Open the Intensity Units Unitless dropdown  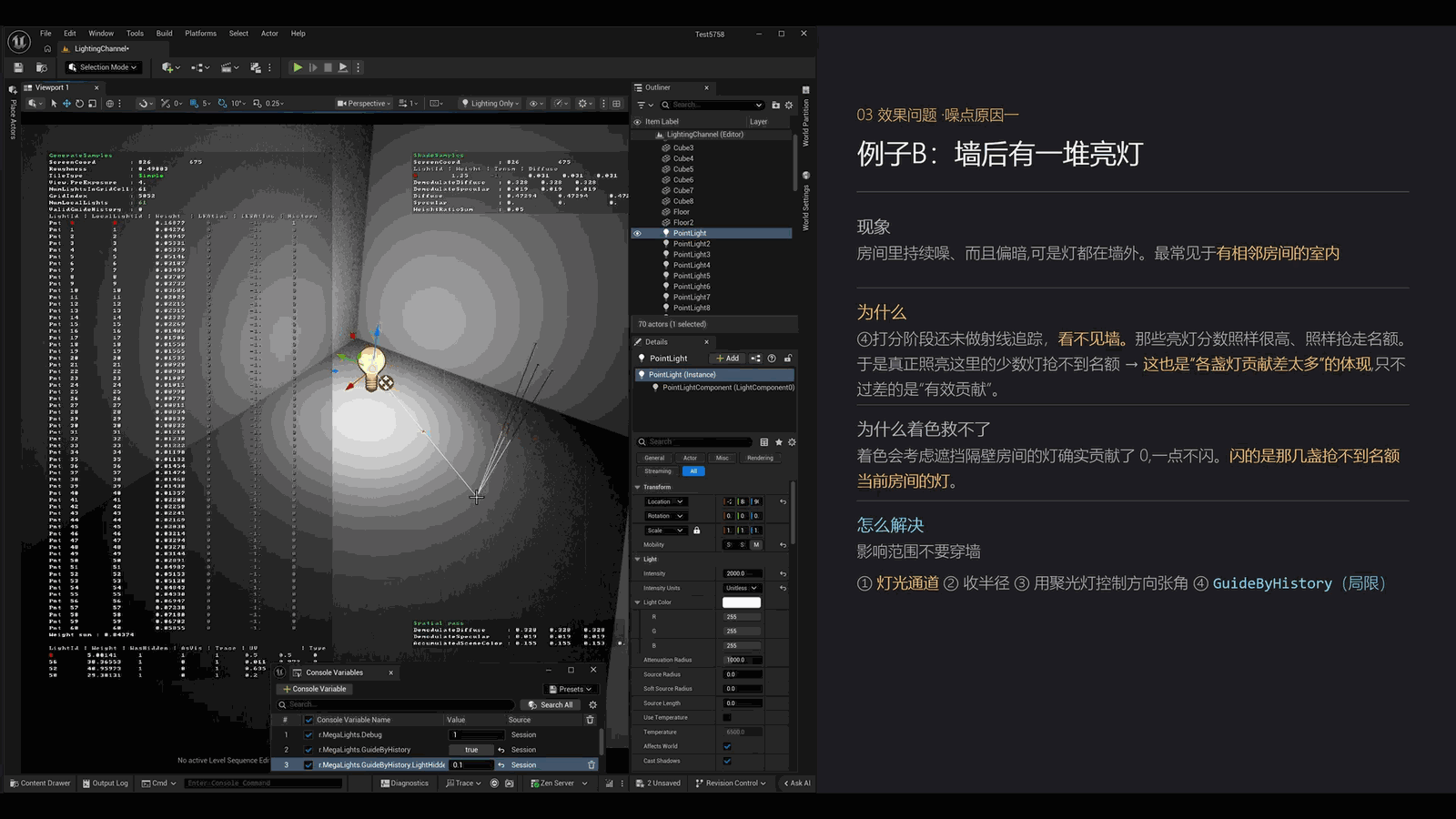point(742,588)
